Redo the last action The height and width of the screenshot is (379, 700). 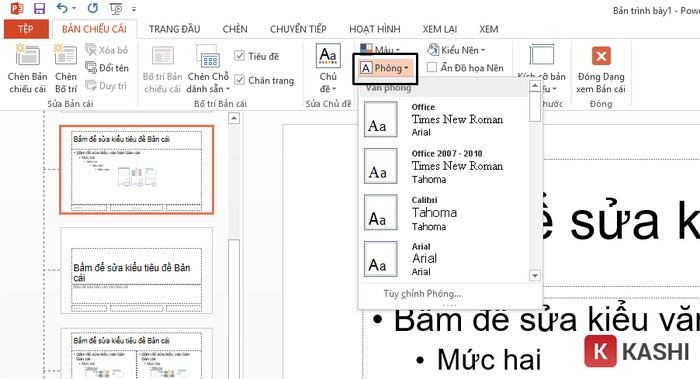92,8
